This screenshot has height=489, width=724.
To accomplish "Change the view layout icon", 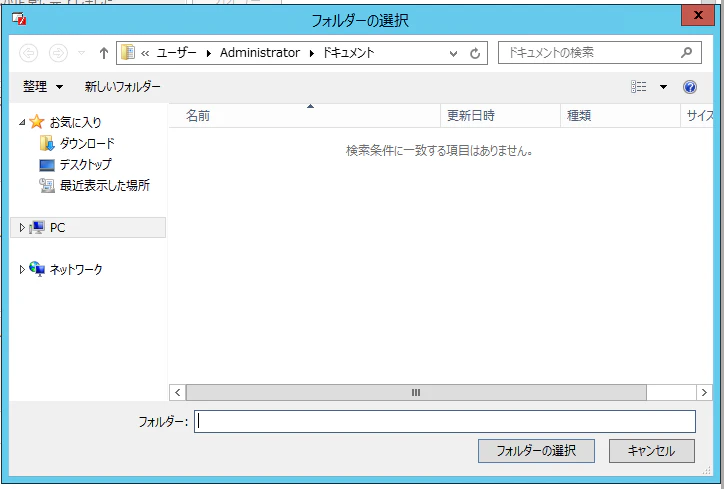I will (639, 86).
